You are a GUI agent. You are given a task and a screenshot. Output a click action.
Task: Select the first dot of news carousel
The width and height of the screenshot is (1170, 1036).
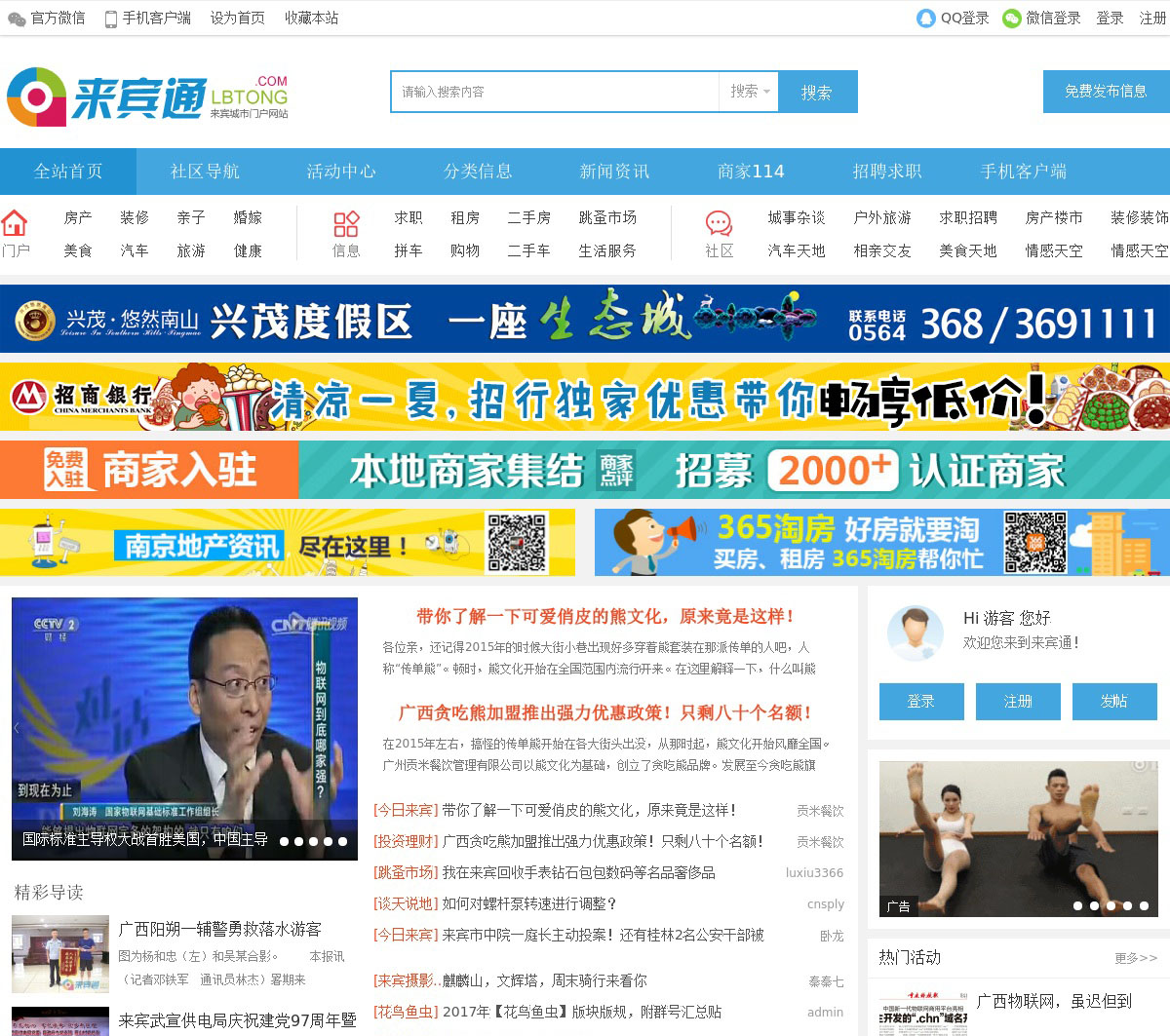pos(284,841)
